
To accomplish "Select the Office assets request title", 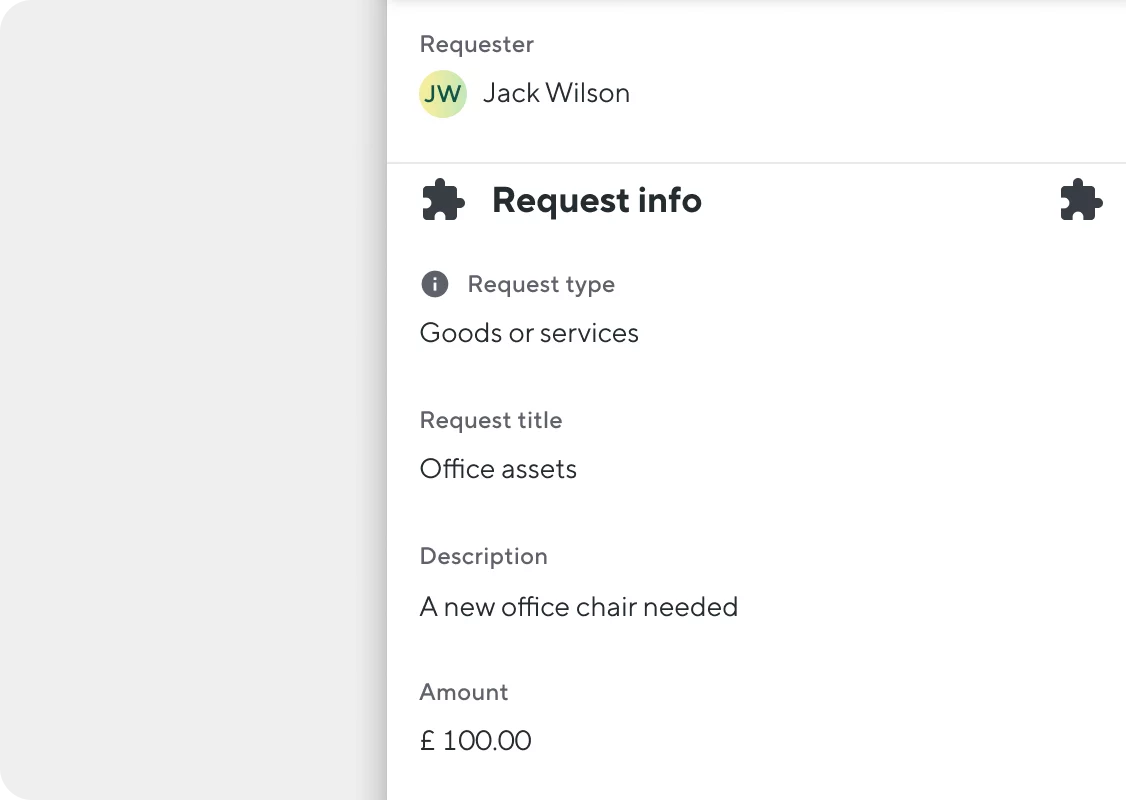I will [x=498, y=468].
